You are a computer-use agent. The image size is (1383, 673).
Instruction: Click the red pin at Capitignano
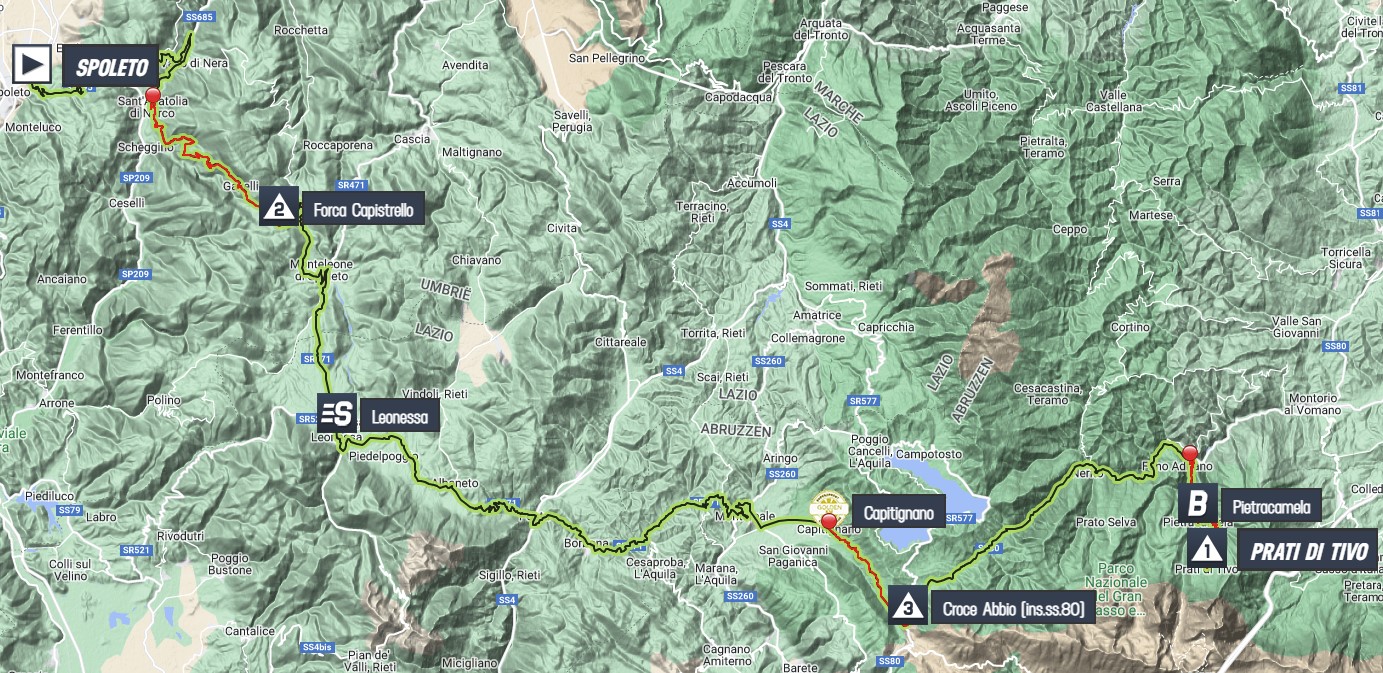pos(829,522)
